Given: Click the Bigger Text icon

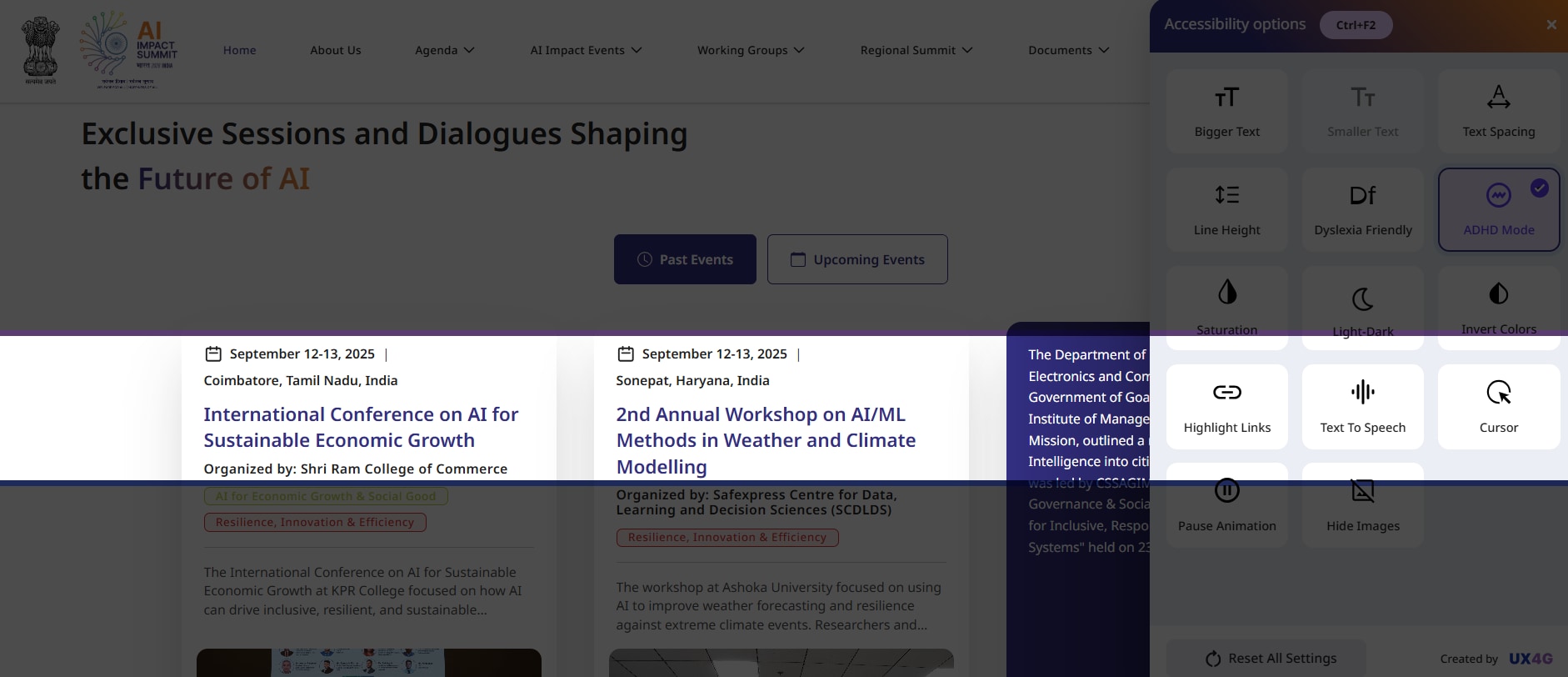Looking at the screenshot, I should (x=1226, y=98).
